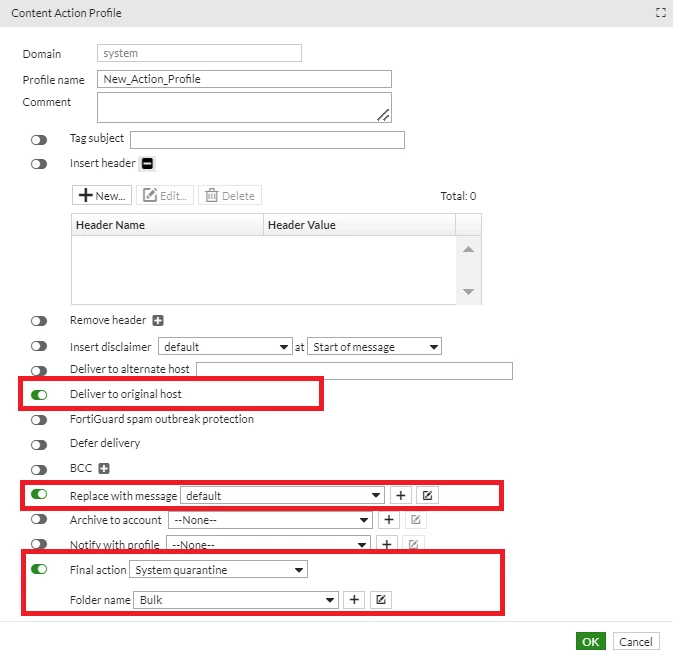Screen dimensions: 673x655
Task: Disable the Final action toggle
Action: (x=39, y=569)
